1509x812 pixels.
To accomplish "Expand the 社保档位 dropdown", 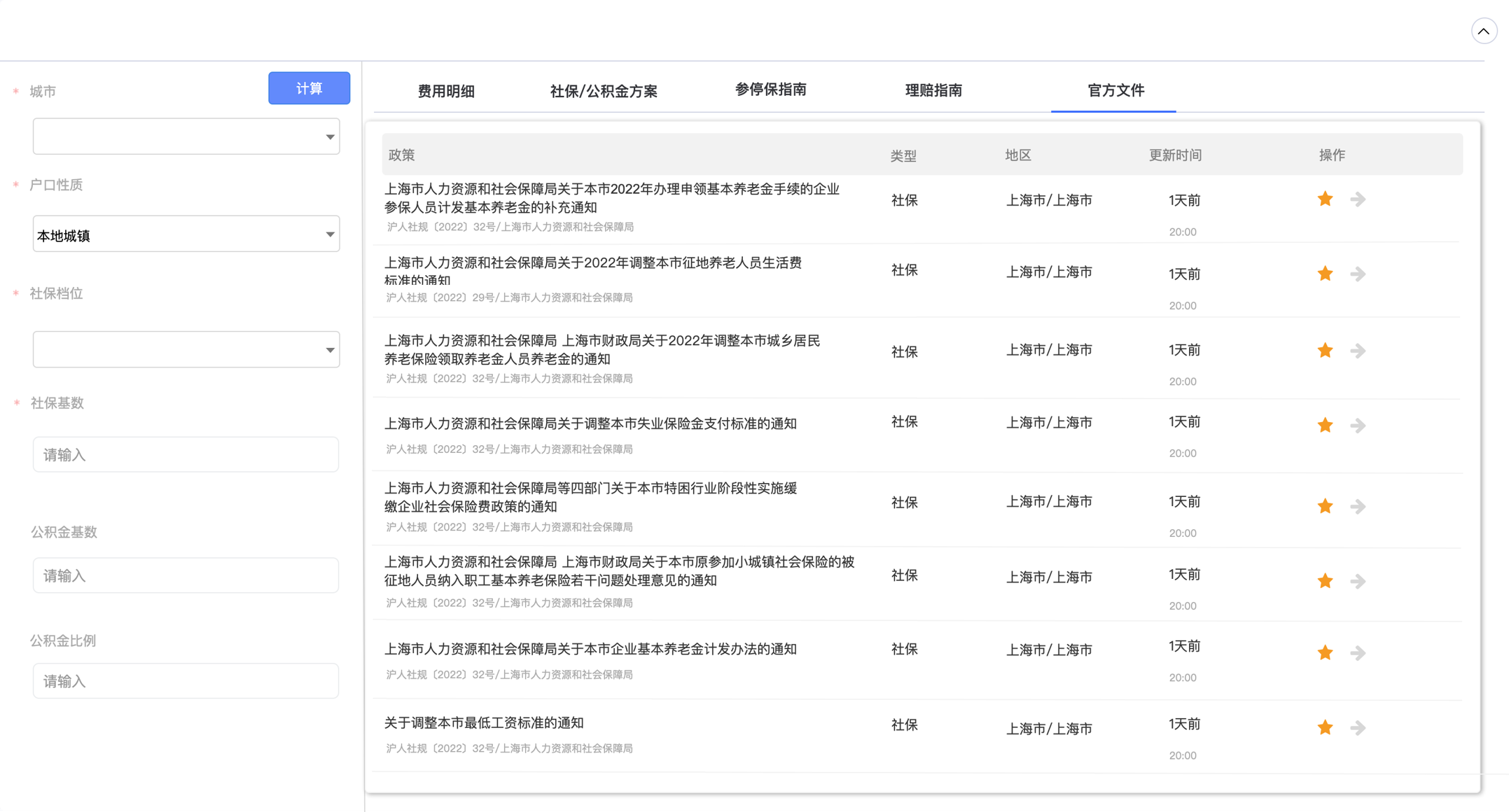I will tap(186, 349).
